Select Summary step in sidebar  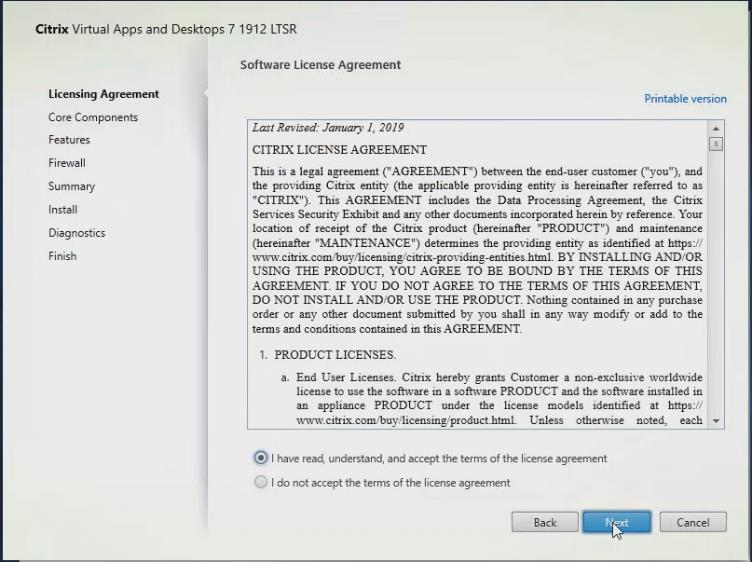[x=71, y=187]
